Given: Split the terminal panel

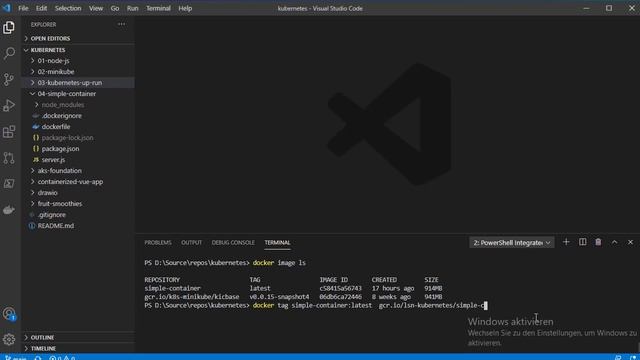Looking at the screenshot, I should point(582,242).
